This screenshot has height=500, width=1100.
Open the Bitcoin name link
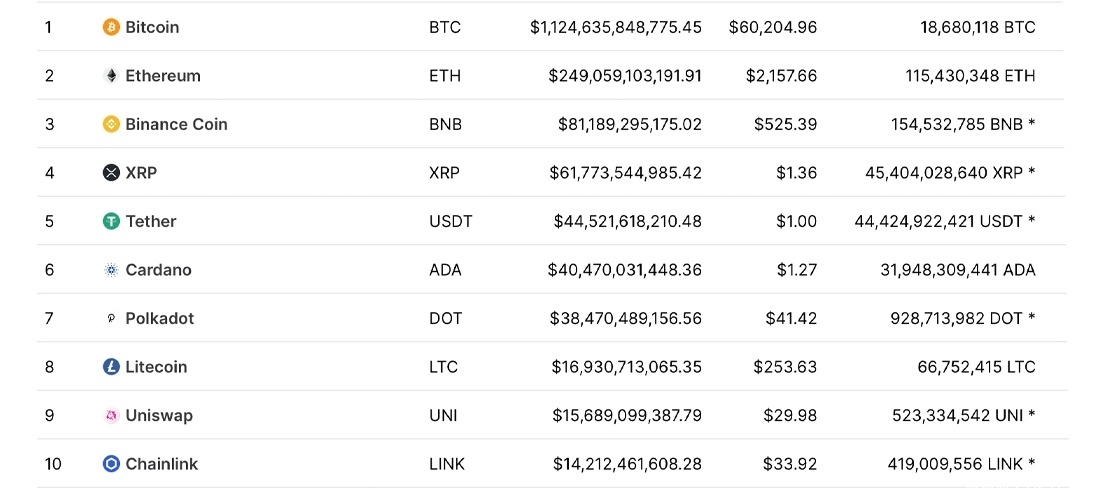point(152,27)
